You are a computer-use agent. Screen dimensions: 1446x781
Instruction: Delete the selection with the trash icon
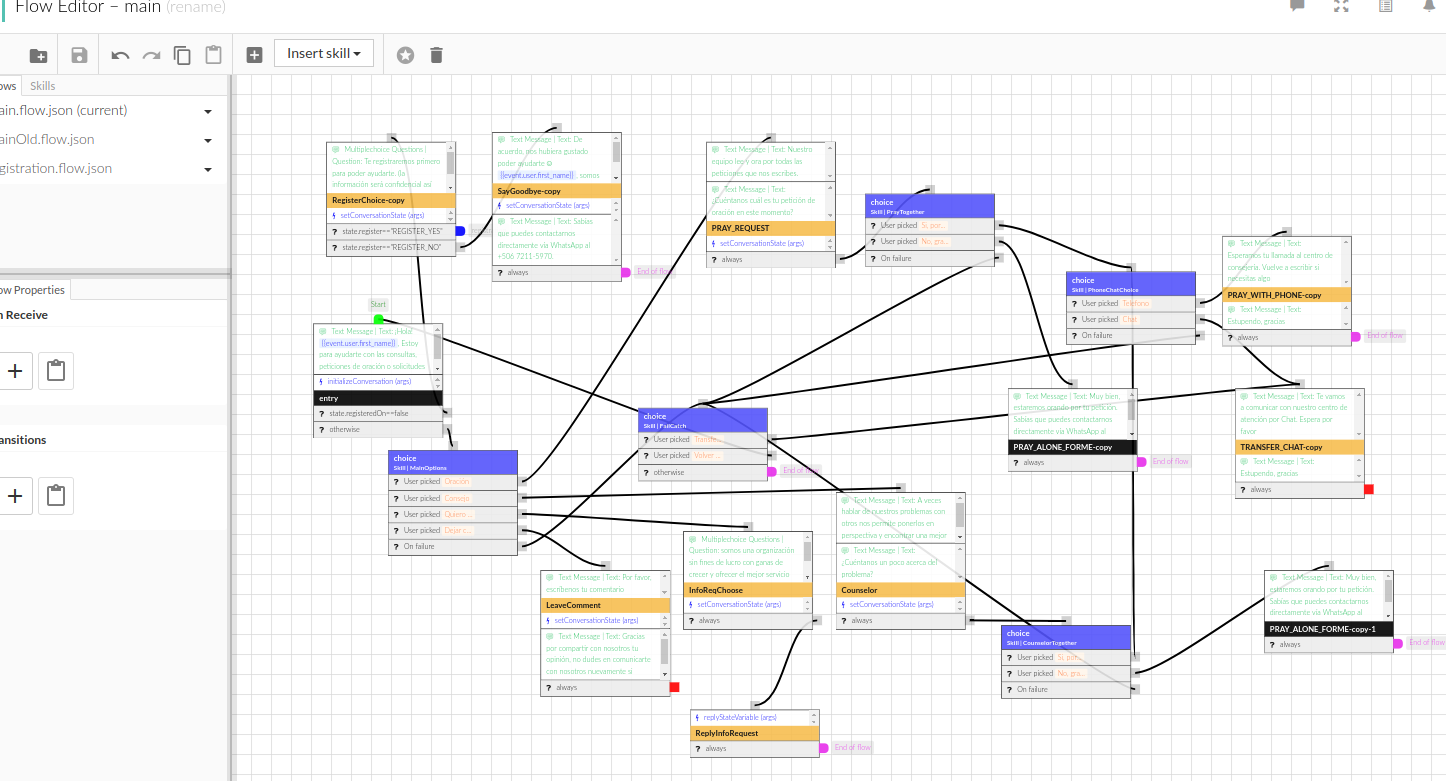[x=436, y=55]
